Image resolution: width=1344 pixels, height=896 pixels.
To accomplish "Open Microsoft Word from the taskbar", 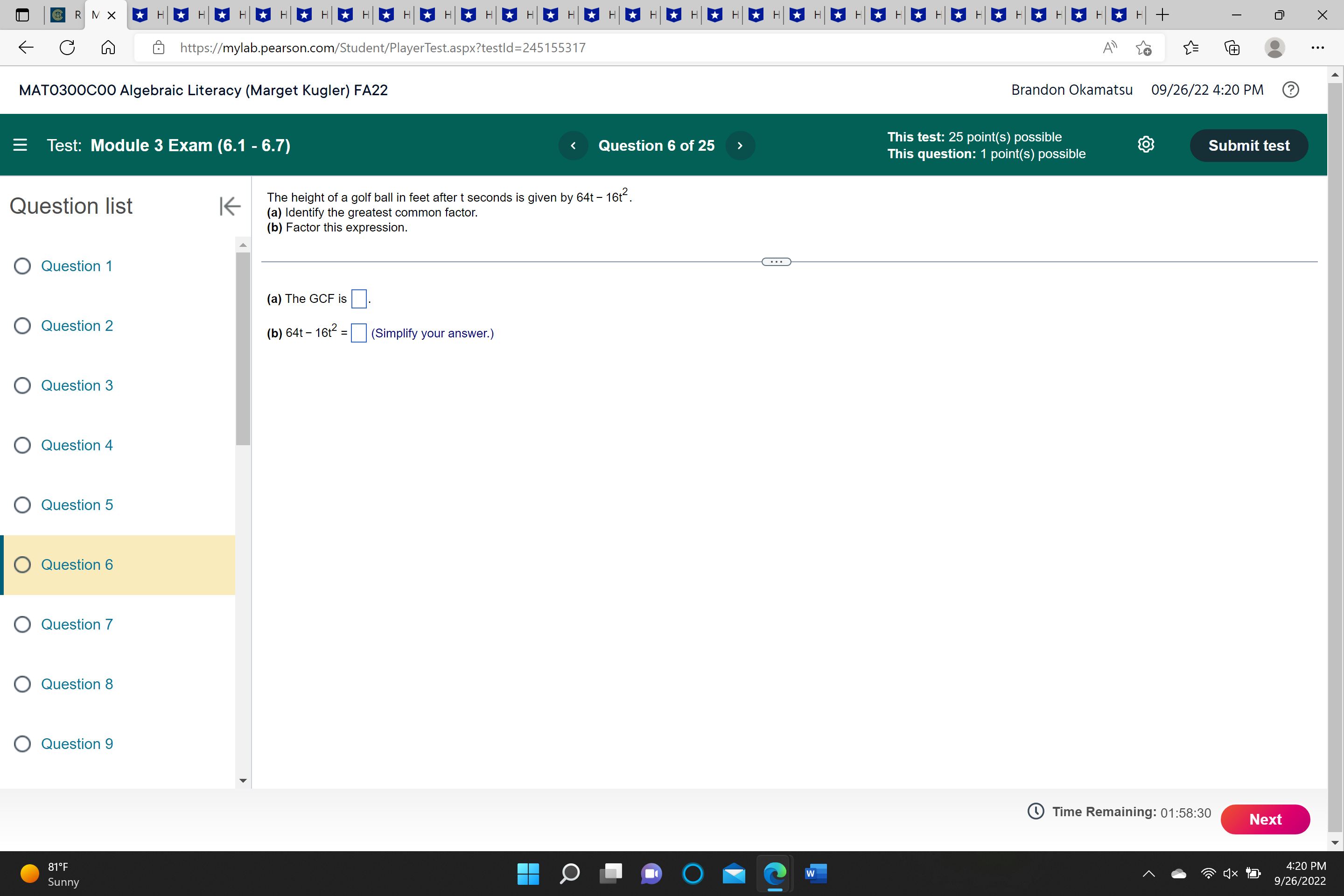I will pyautogui.click(x=815, y=873).
